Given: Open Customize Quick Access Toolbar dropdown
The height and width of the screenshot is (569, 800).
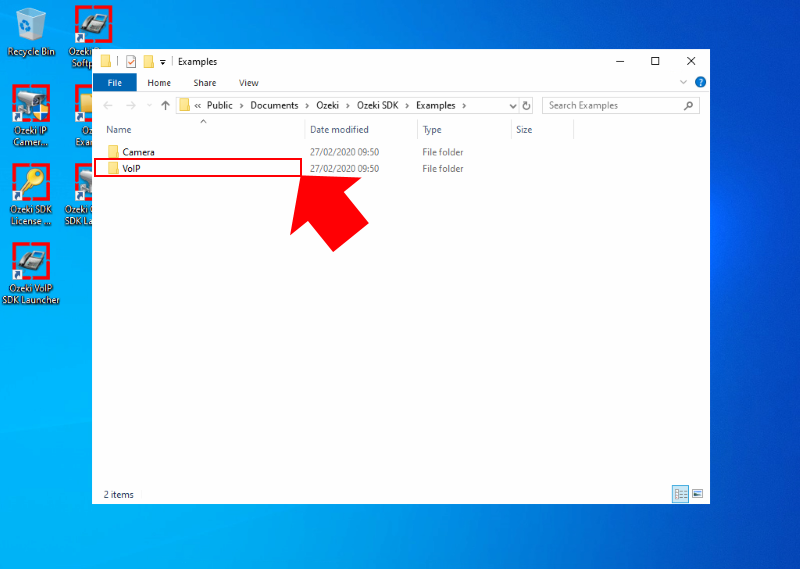Looking at the screenshot, I should click(x=163, y=62).
